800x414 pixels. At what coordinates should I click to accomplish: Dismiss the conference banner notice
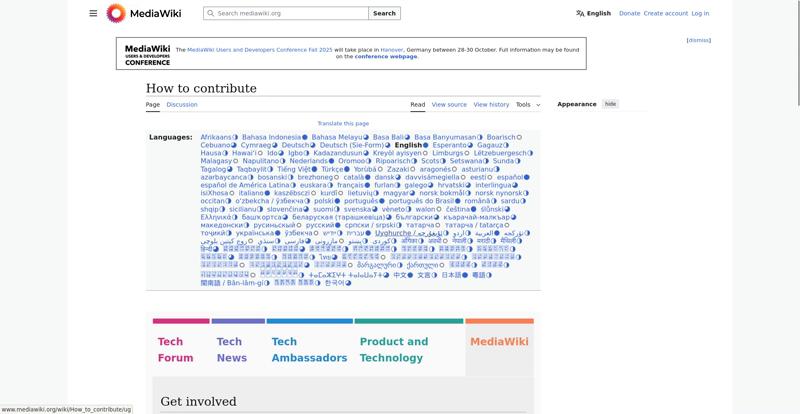pyautogui.click(x=699, y=40)
